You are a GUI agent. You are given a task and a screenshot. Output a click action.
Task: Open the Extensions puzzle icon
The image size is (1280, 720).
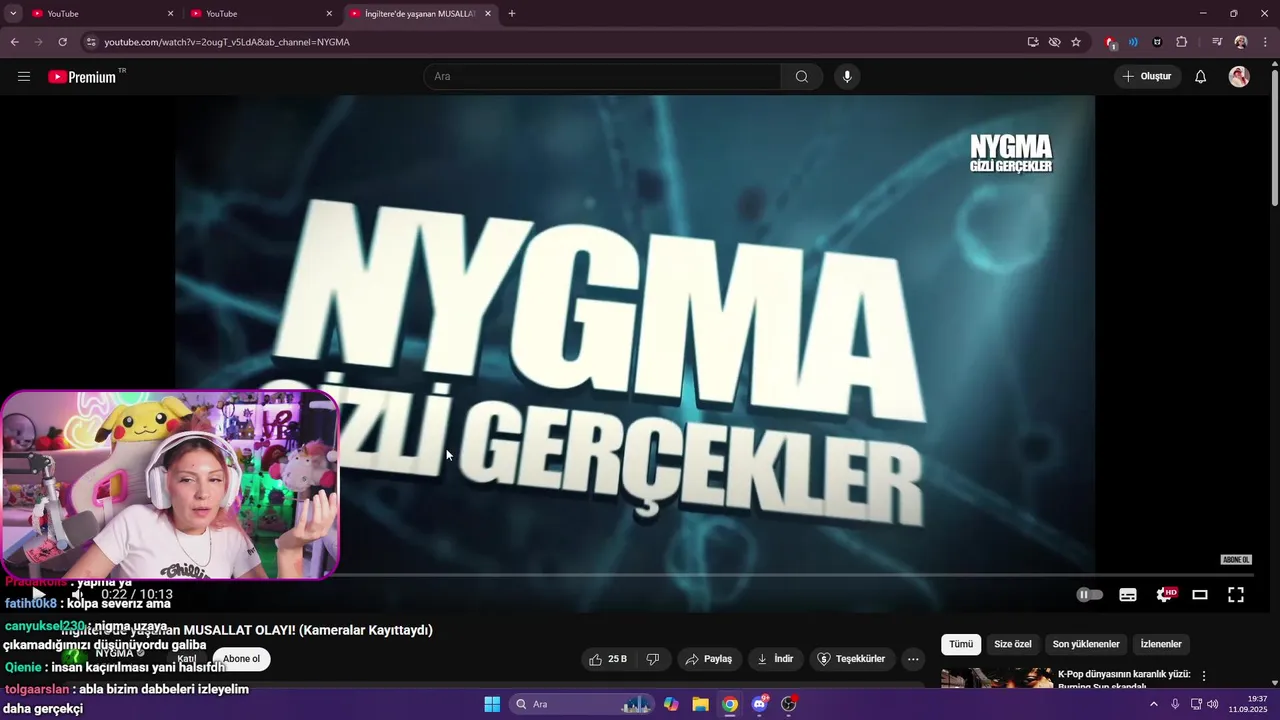coord(1181,42)
